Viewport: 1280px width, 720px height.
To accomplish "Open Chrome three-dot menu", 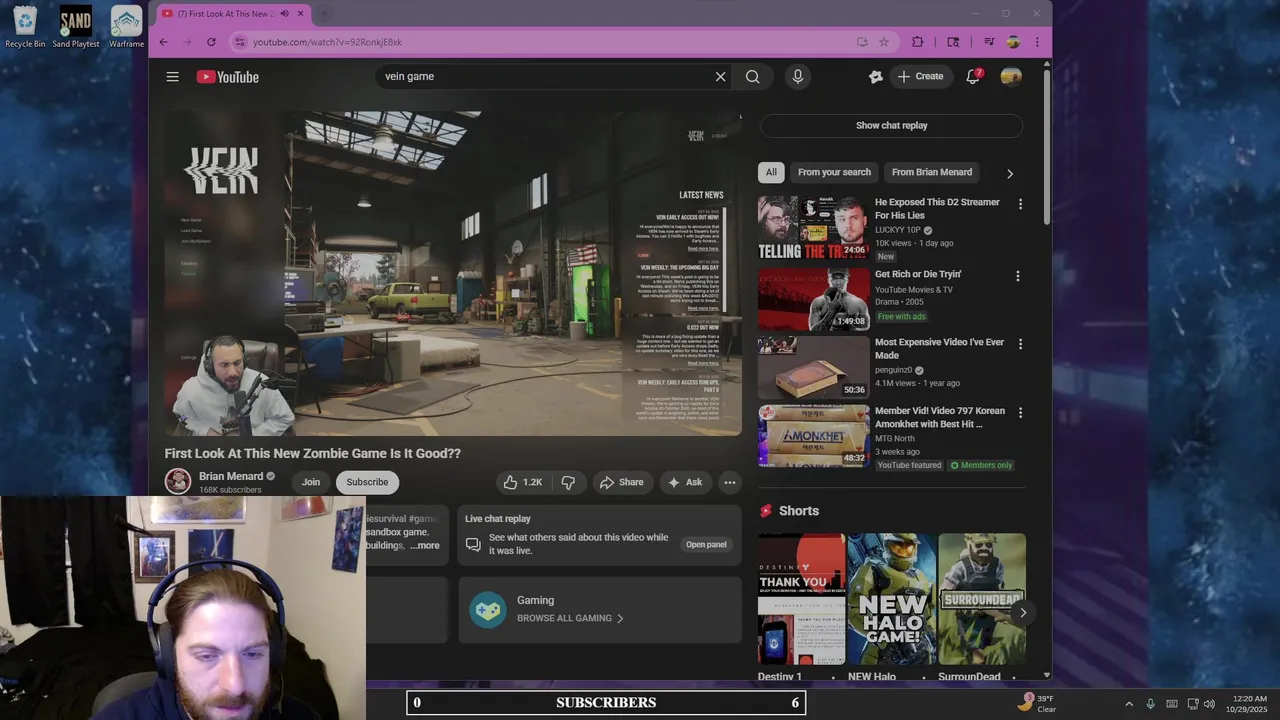I will (1037, 42).
